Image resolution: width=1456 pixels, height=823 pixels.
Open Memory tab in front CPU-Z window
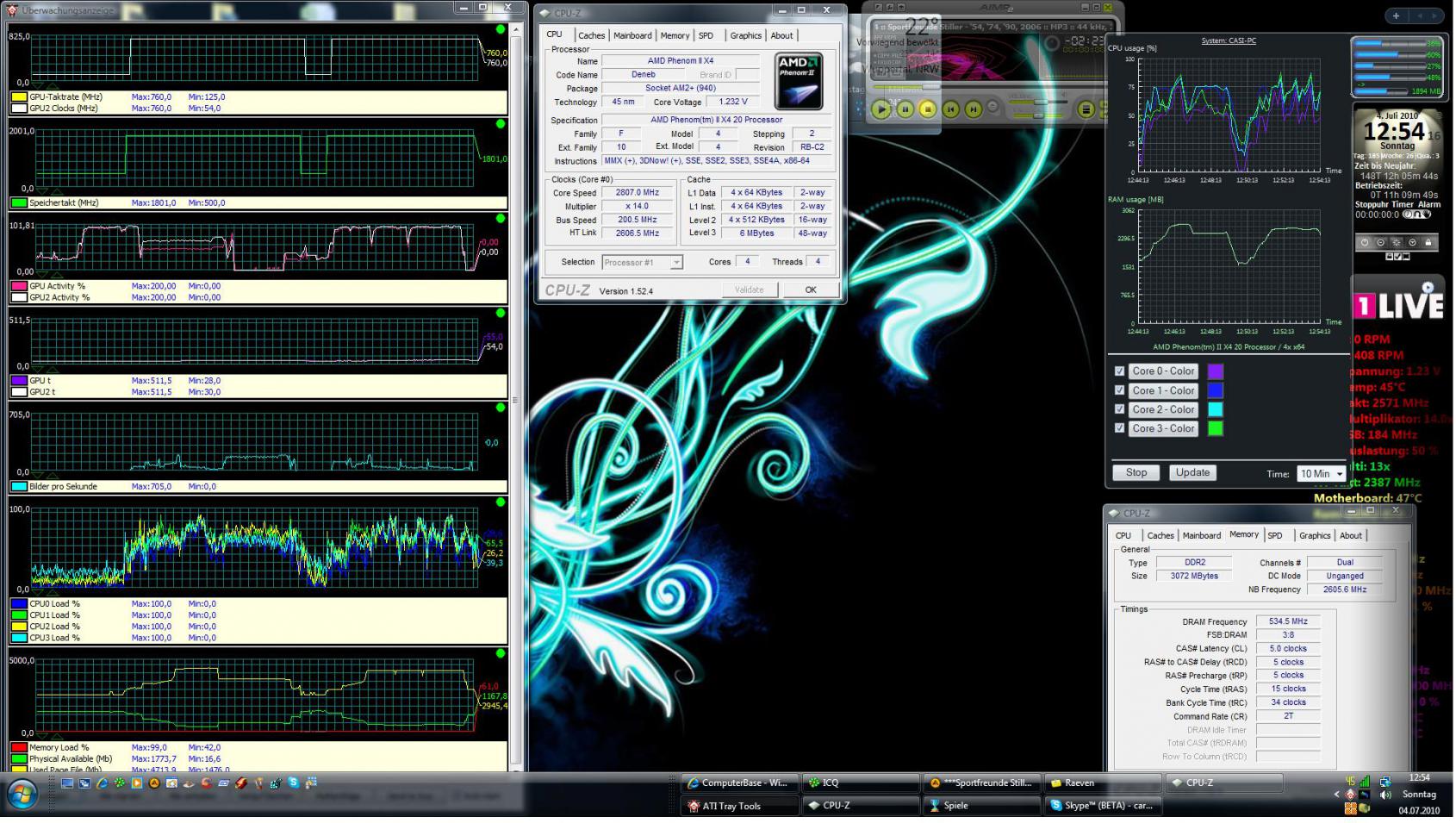point(675,35)
